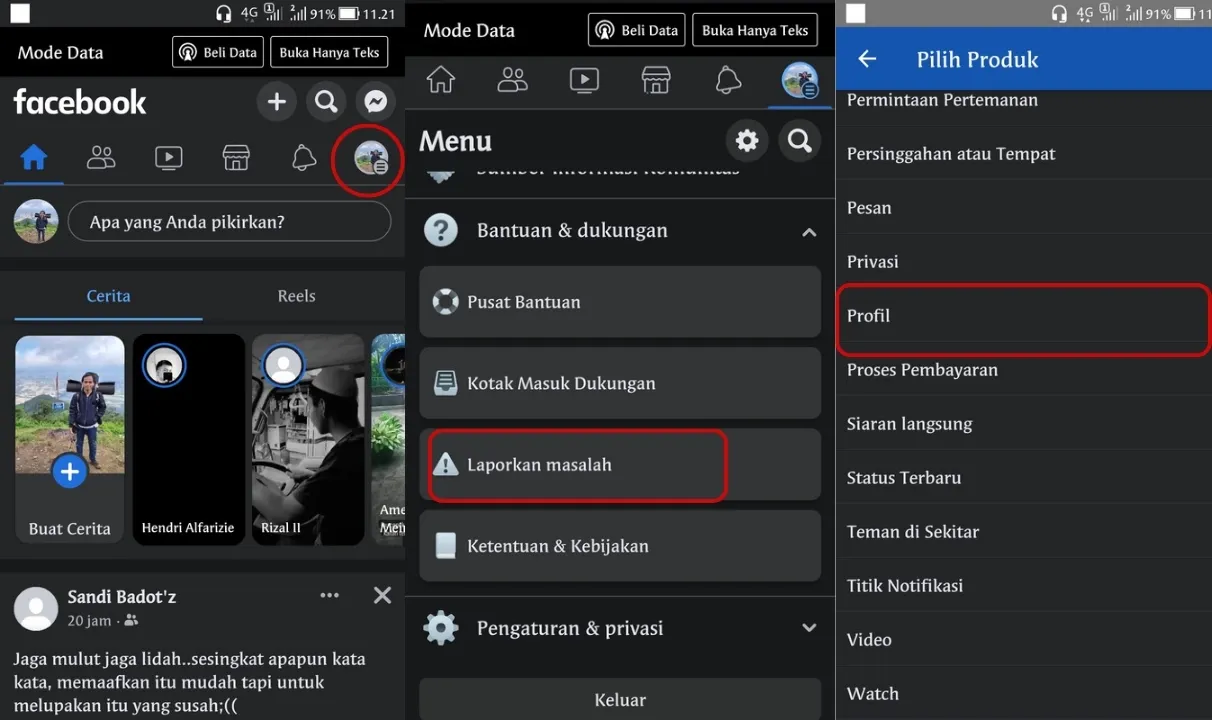
Task: Tap your avatar beside the status field
Action: pyautogui.click(x=36, y=222)
